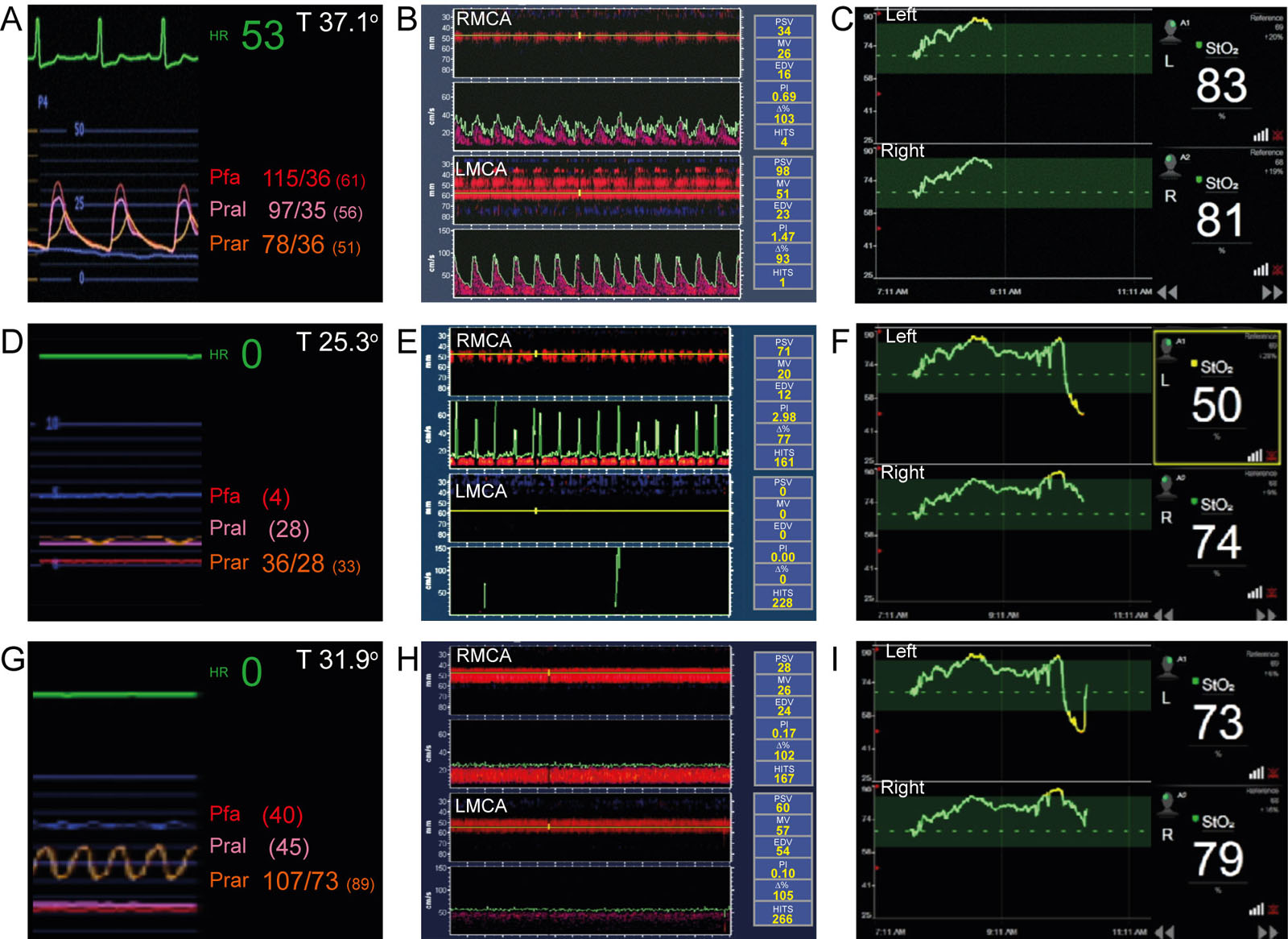Click the PI 1.47 value box
Screen dimensions: 1288x939
tap(783, 233)
